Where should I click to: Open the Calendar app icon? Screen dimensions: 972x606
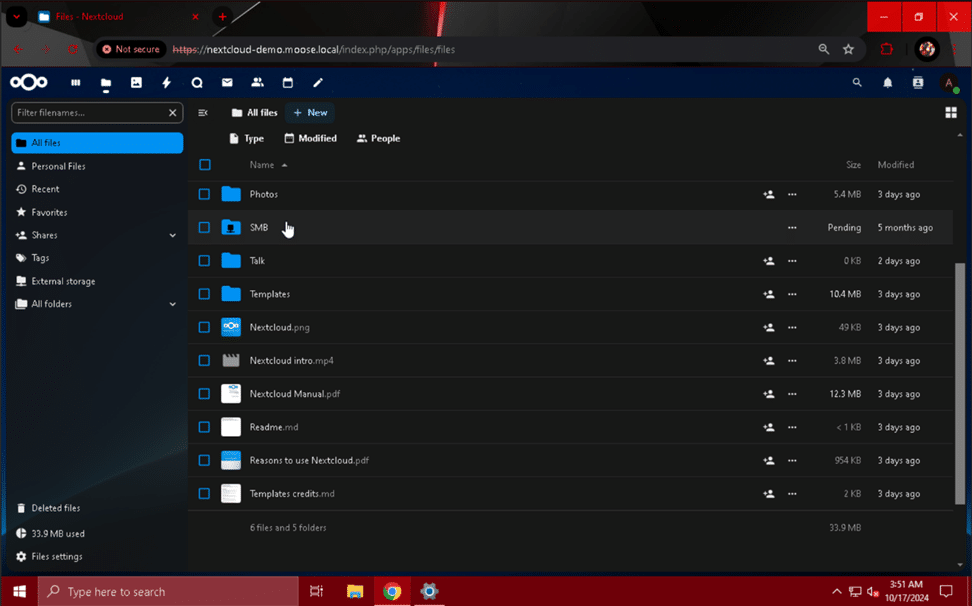[288, 82]
